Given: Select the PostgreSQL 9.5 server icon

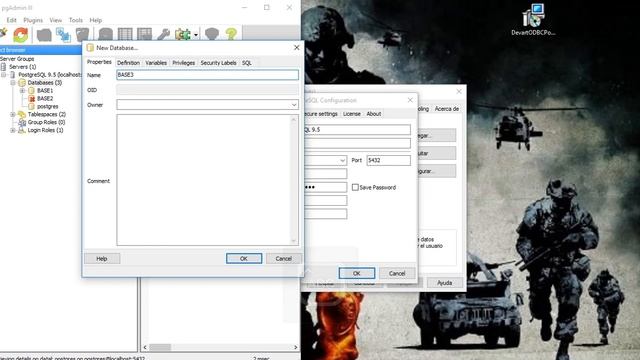Looking at the screenshot, I should [13, 75].
